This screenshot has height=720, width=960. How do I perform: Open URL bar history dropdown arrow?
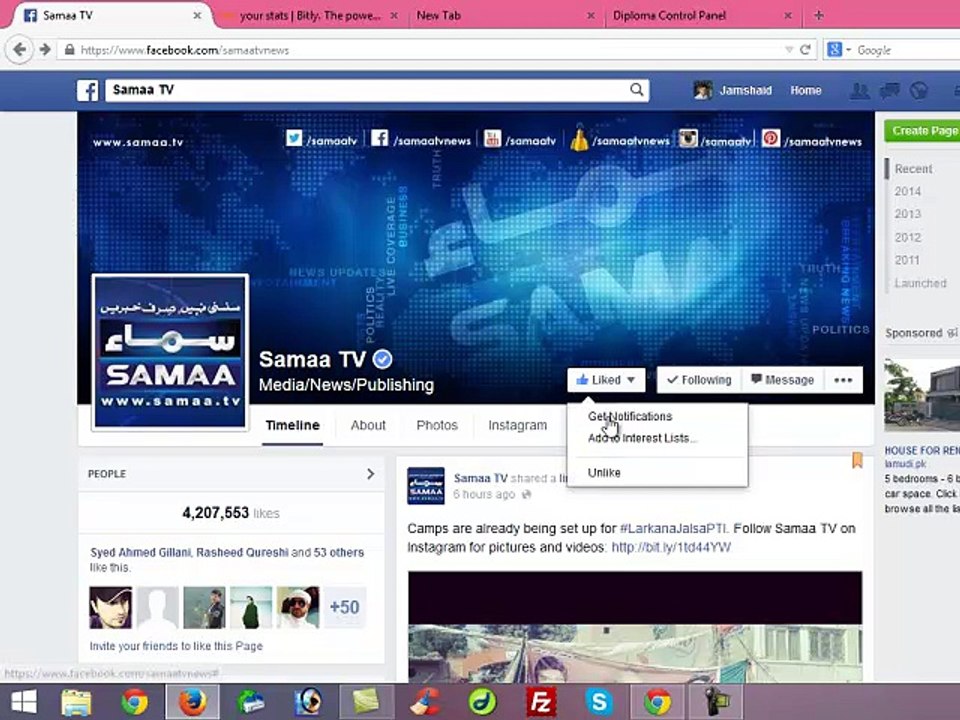tap(789, 50)
